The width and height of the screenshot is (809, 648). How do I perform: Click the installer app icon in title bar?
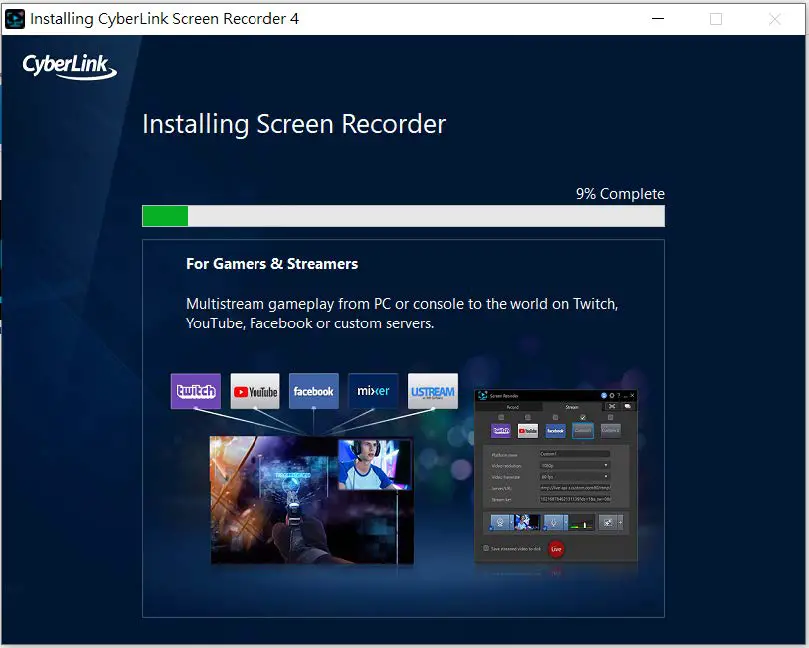point(15,18)
